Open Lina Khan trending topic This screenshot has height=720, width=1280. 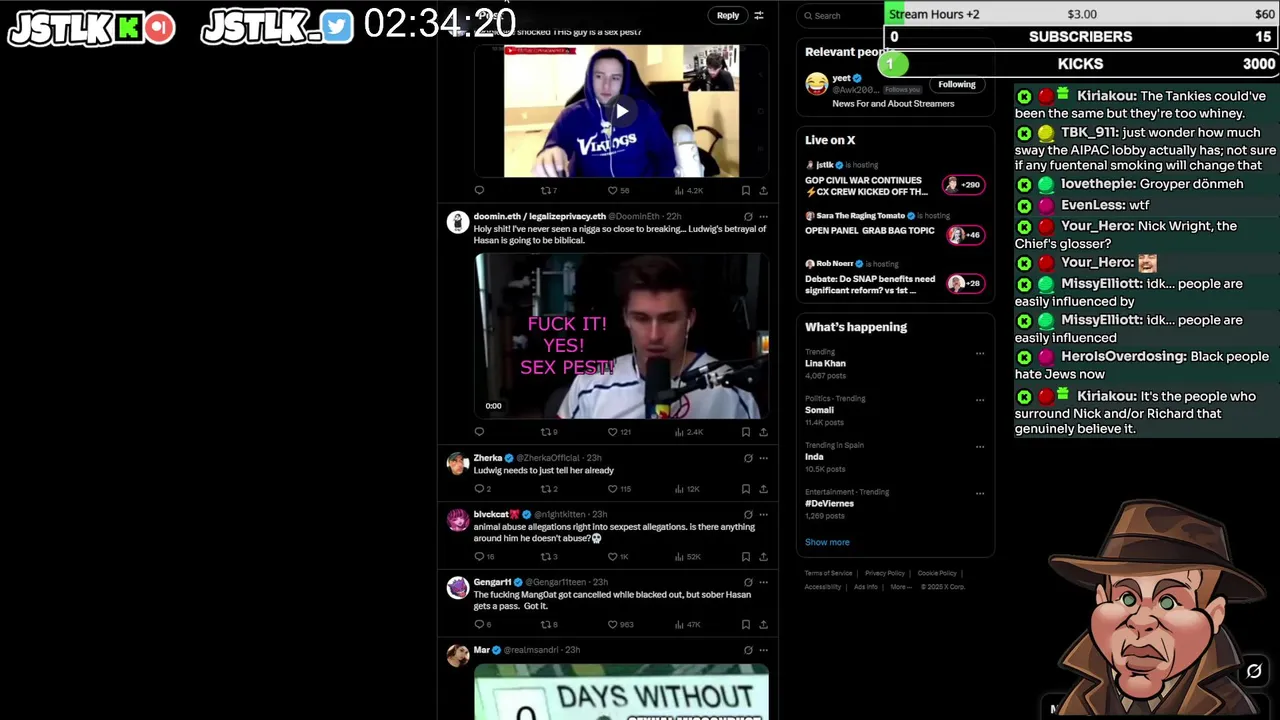click(x=825, y=364)
